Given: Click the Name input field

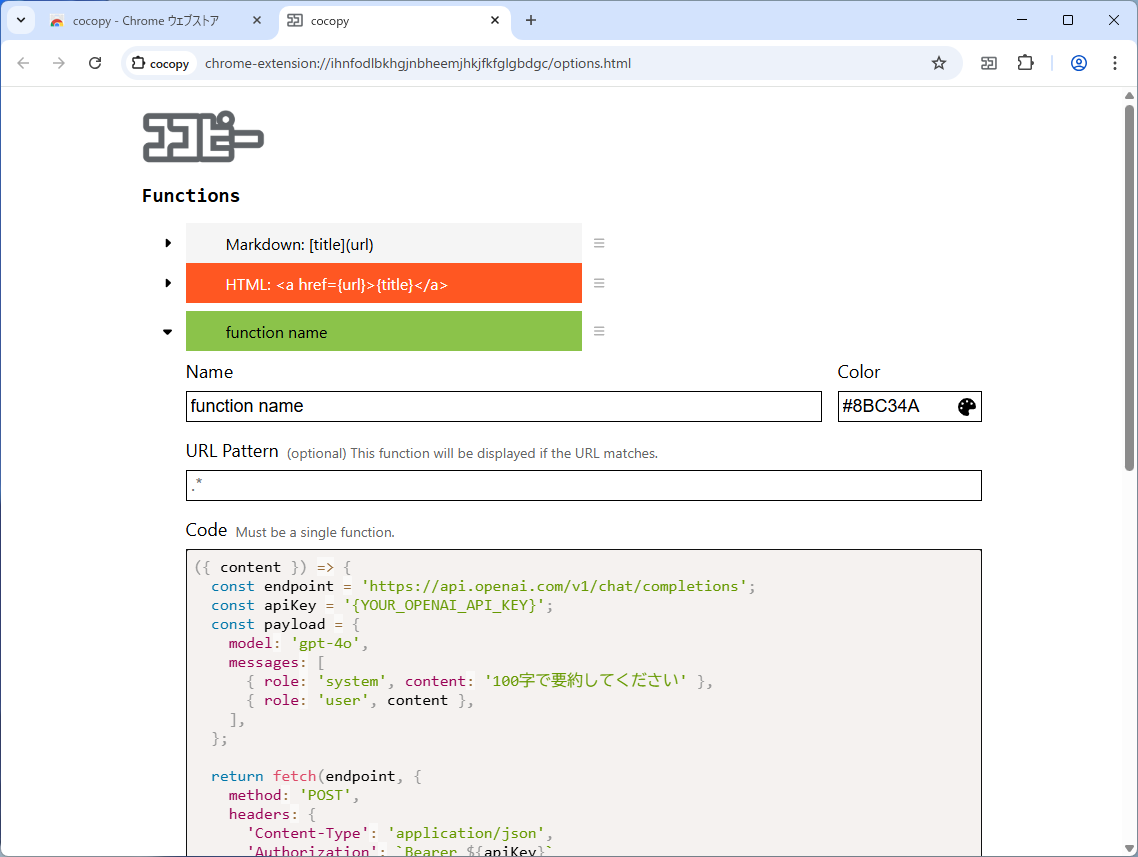Looking at the screenshot, I should 504,407.
